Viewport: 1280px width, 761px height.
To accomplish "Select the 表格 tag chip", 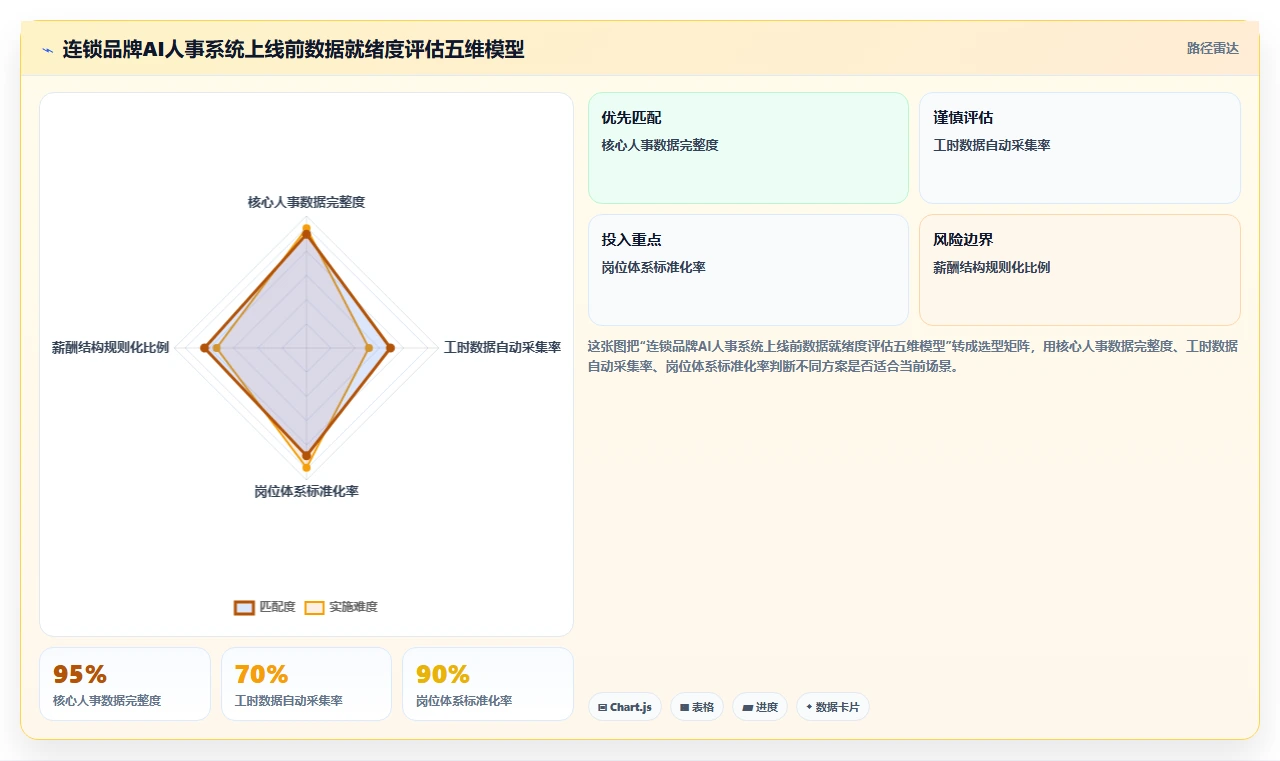I will tap(697, 707).
